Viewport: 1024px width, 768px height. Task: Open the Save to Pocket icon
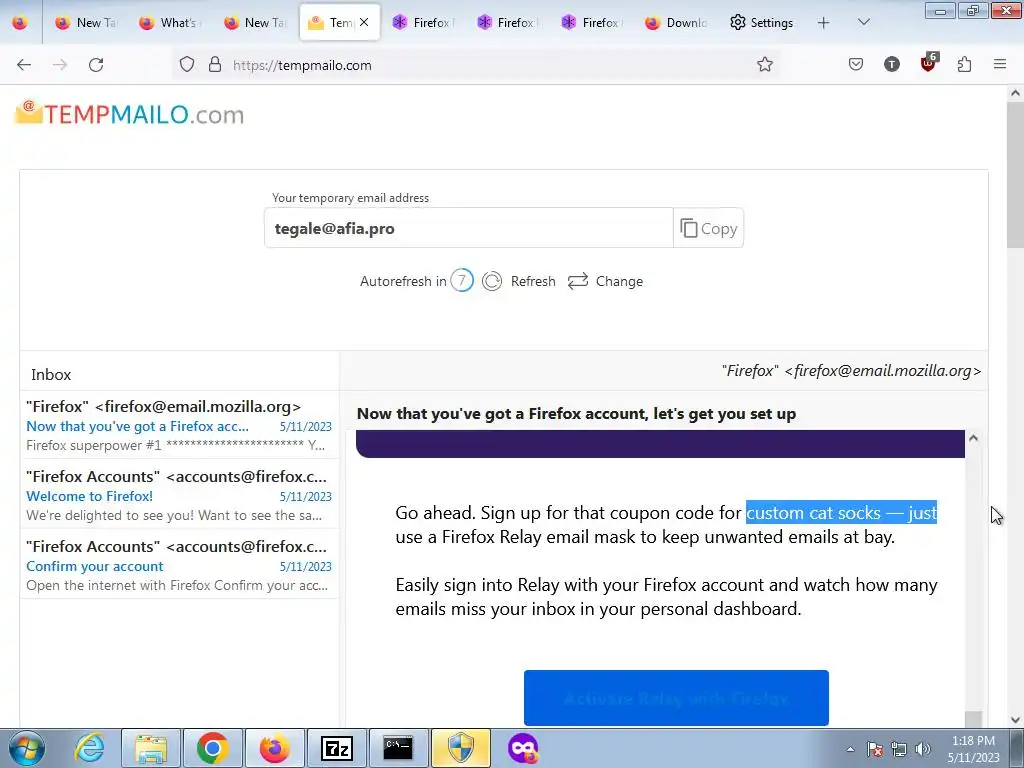(856, 64)
